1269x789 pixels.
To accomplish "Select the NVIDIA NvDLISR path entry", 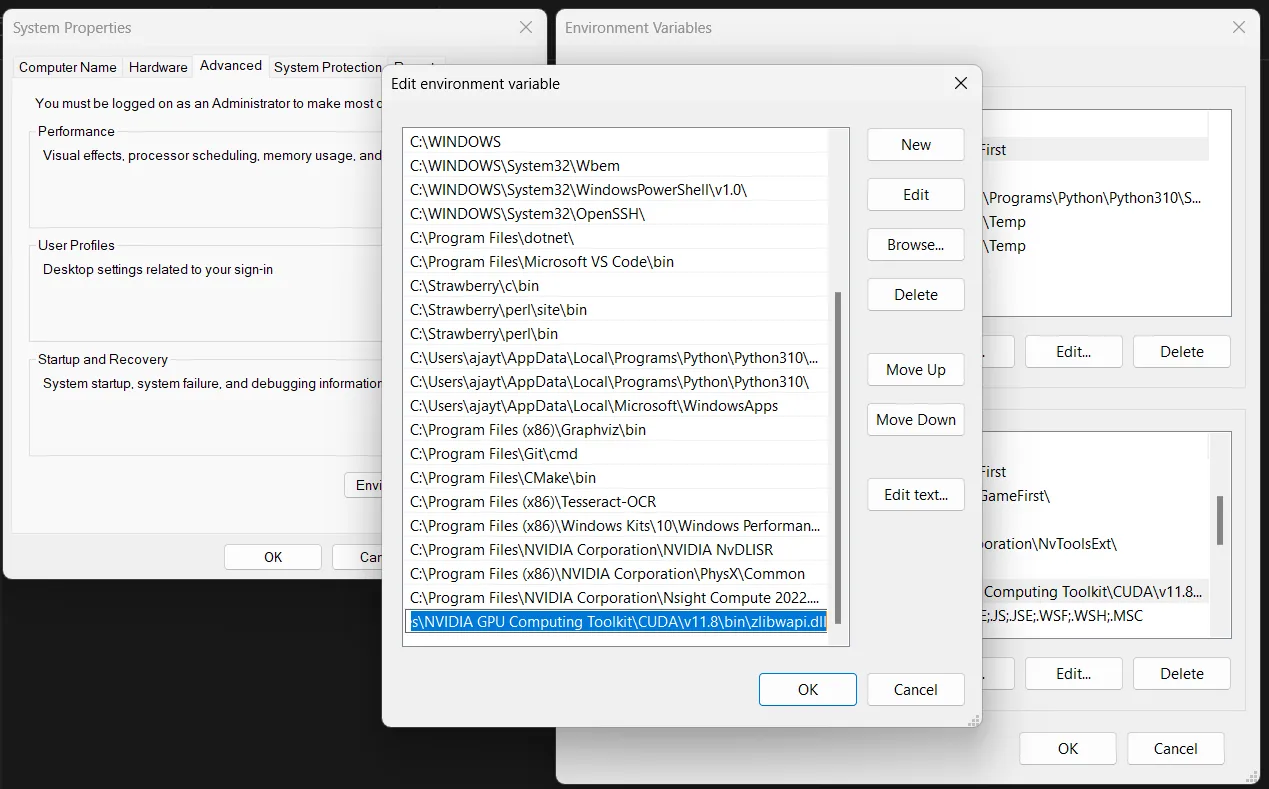I will pyautogui.click(x=617, y=550).
